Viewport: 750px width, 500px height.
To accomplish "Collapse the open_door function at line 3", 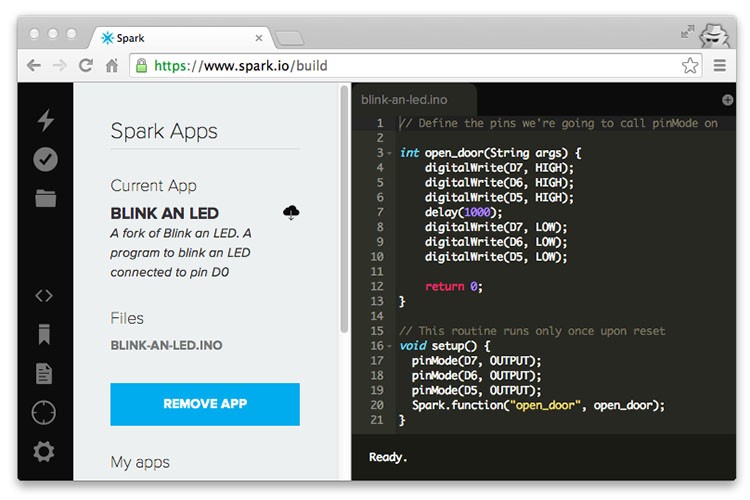I will coord(389,153).
